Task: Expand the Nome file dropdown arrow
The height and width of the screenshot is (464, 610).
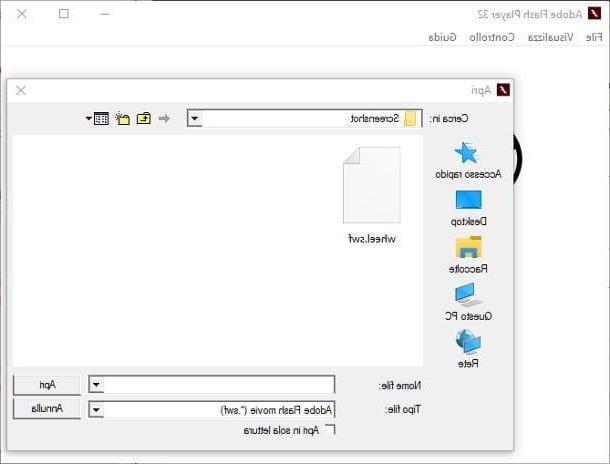Action: pos(96,385)
